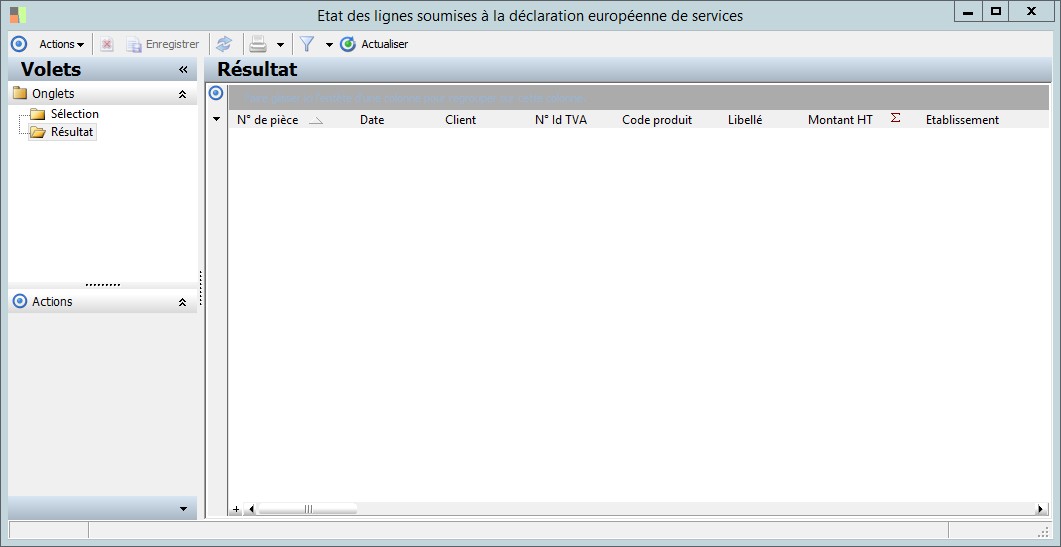Click the plus icon at grid bottom left
This screenshot has width=1061, height=547.
point(235,509)
